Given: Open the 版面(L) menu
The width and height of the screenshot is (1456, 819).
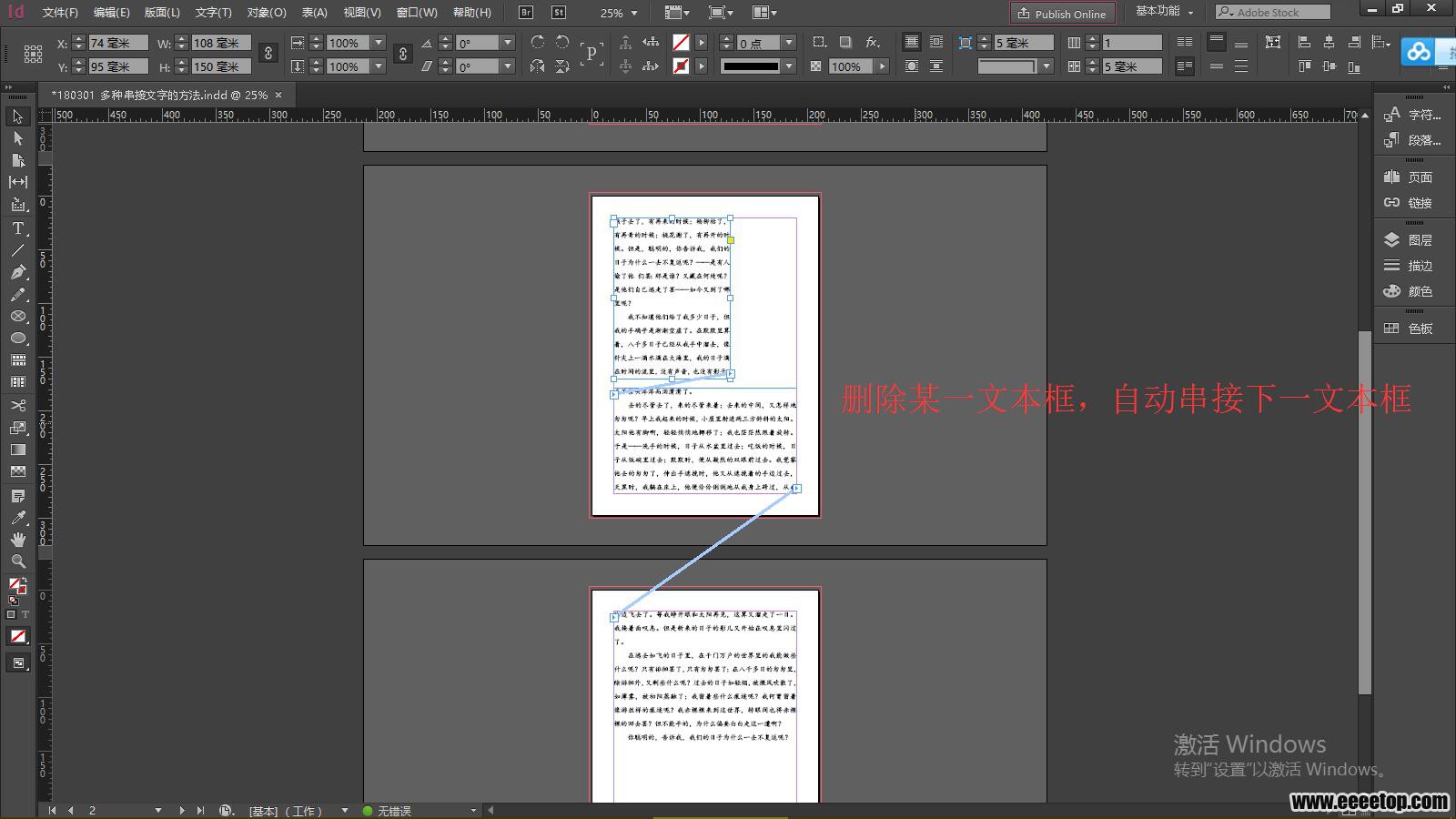Looking at the screenshot, I should [162, 13].
